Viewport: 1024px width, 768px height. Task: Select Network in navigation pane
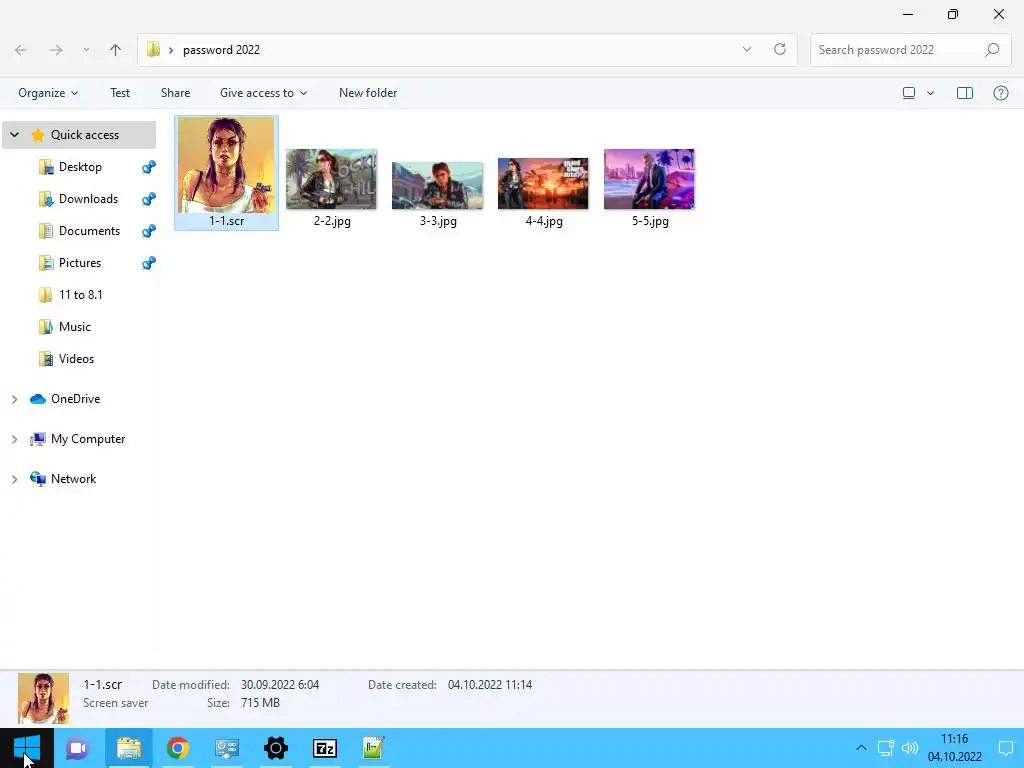pos(73,479)
